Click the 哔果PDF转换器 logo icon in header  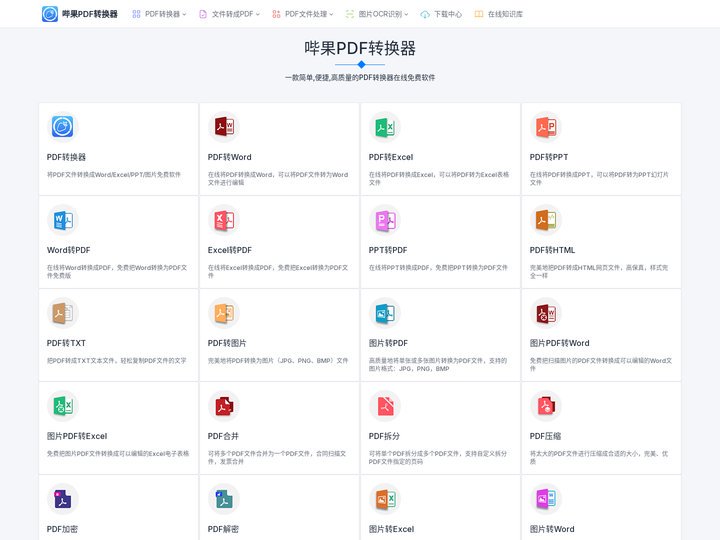tap(50, 14)
